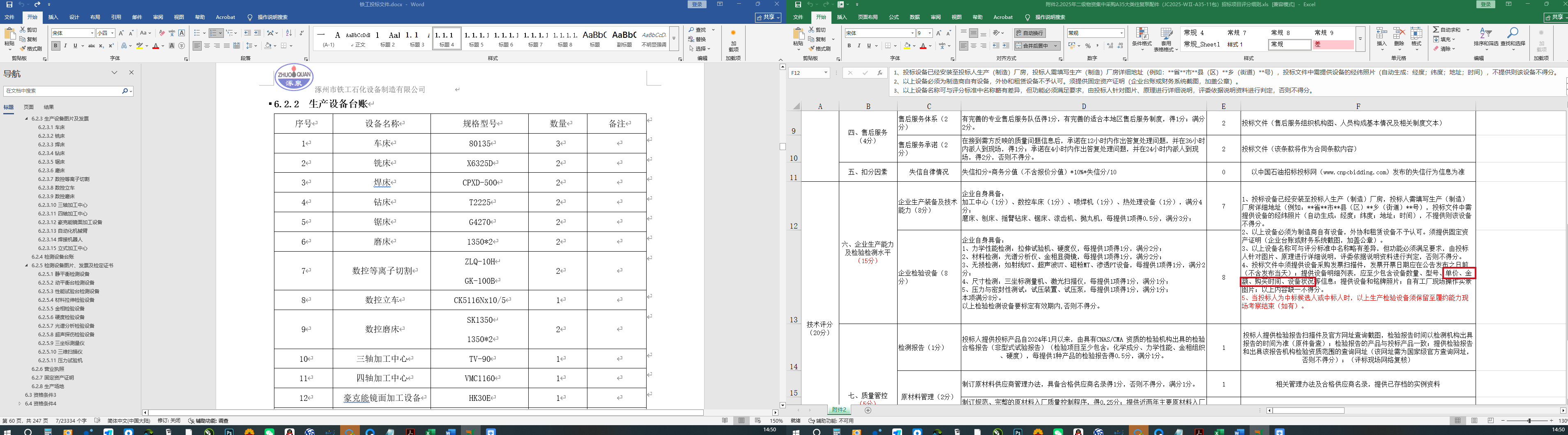Click the Excel insert function fx icon
This screenshot has width=1568, height=435.
pyautogui.click(x=880, y=72)
